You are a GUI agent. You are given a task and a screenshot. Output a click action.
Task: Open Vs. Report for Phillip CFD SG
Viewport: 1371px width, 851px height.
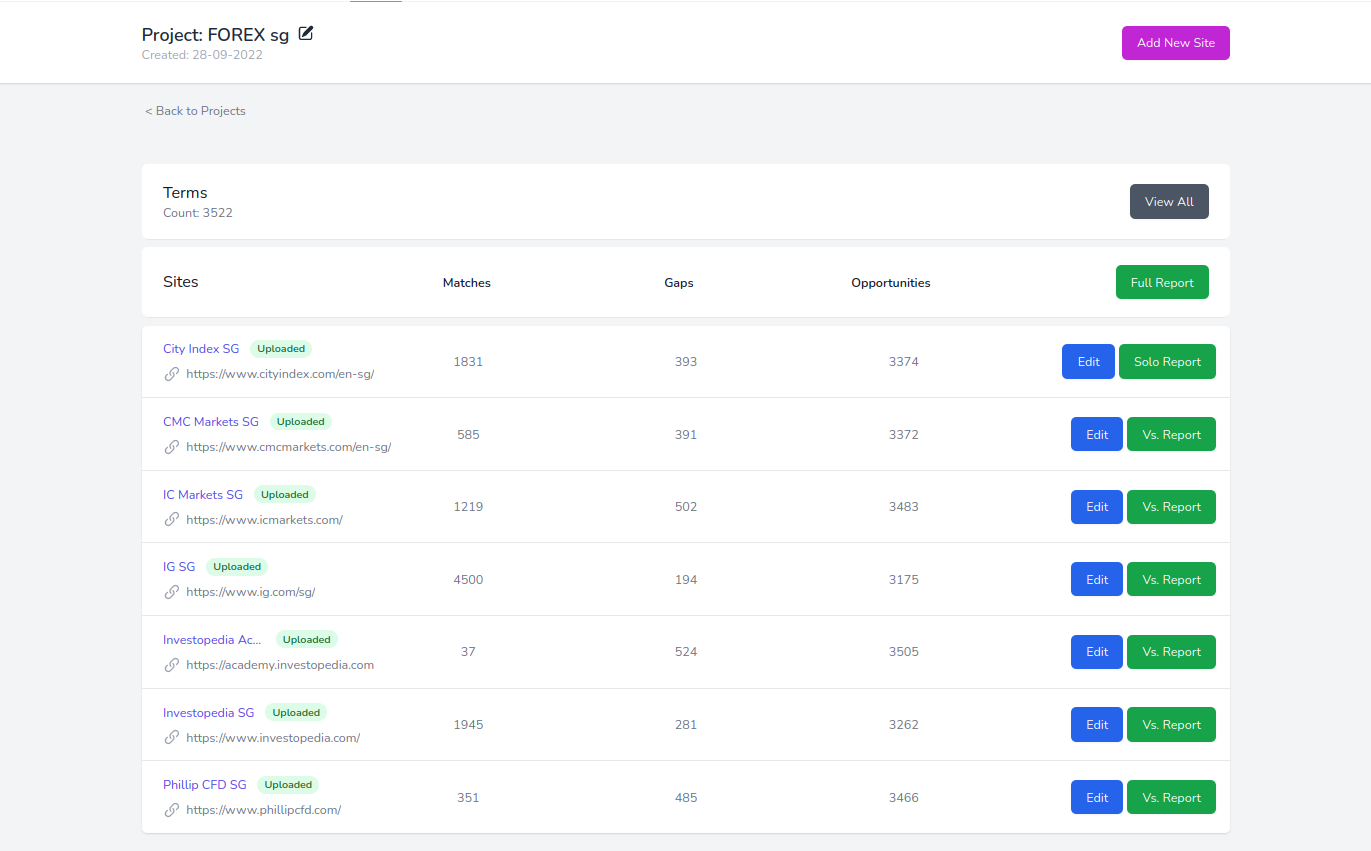click(x=1171, y=798)
